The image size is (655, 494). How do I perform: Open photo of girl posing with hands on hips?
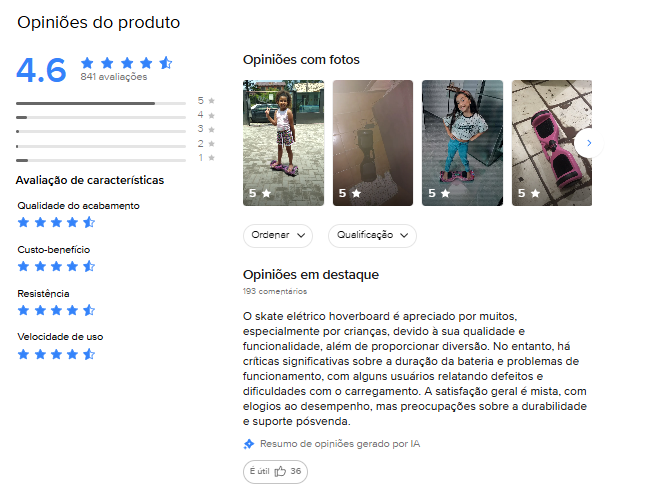pos(462,143)
